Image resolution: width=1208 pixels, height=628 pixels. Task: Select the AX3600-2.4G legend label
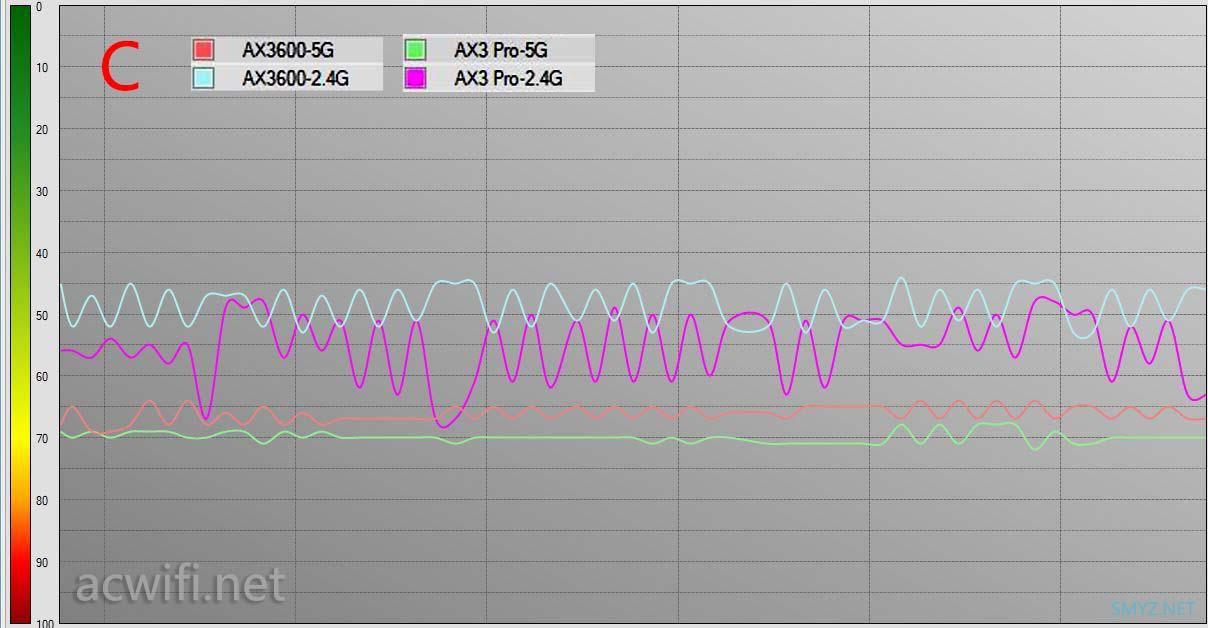(295, 78)
